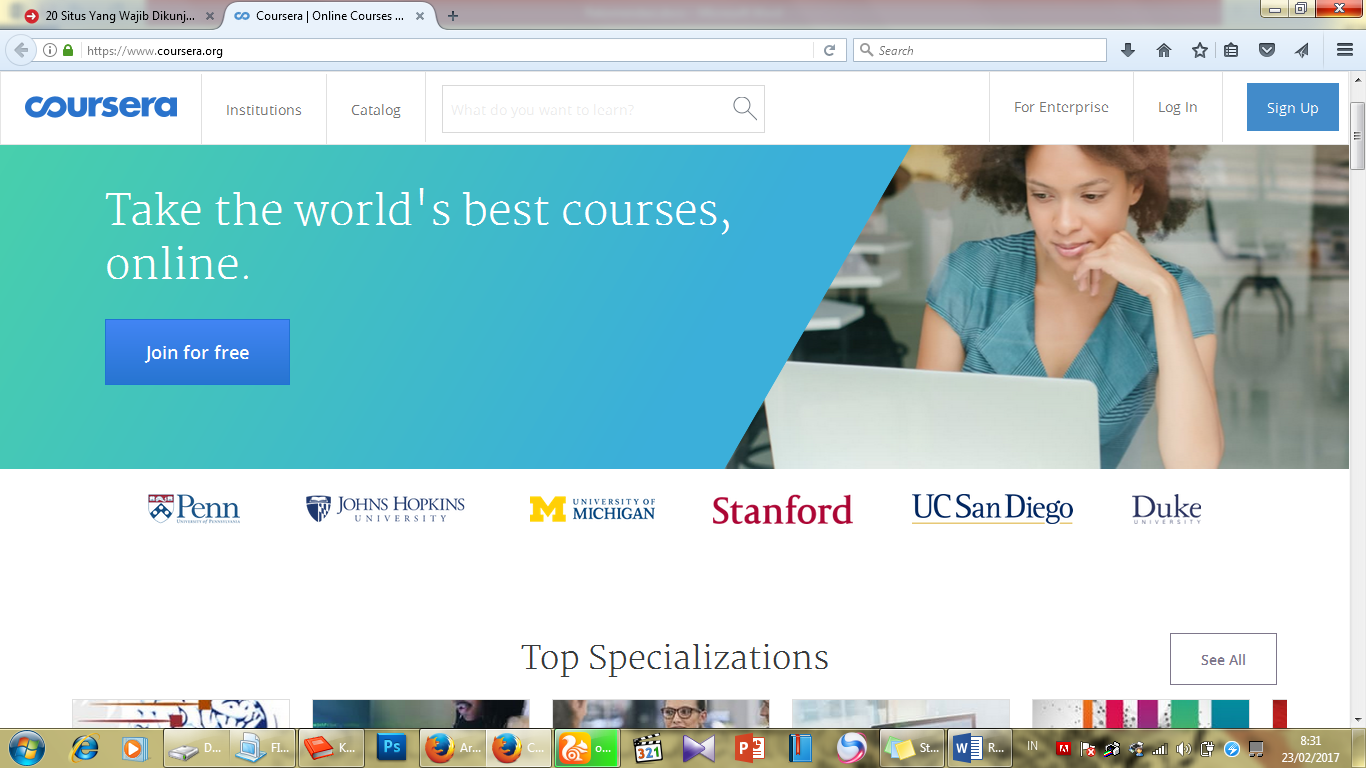Click the Duke University logo
The height and width of the screenshot is (768, 1366).
click(1166, 509)
